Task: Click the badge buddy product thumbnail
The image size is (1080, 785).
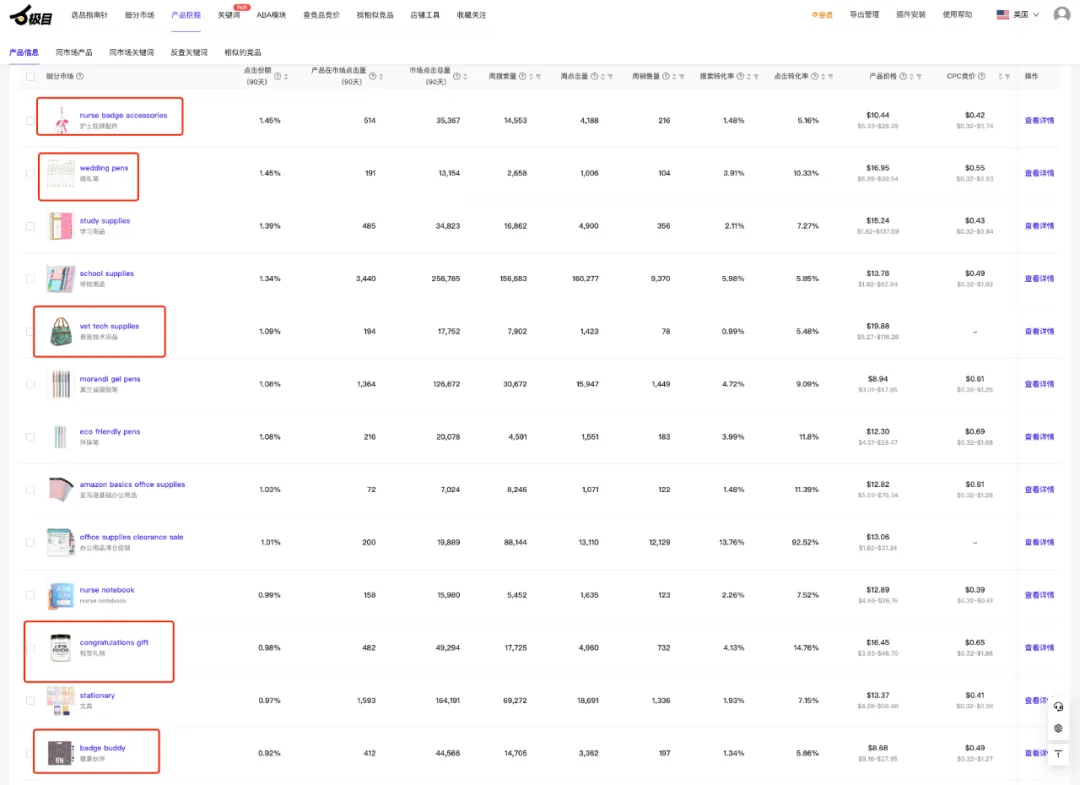Action: point(61,753)
